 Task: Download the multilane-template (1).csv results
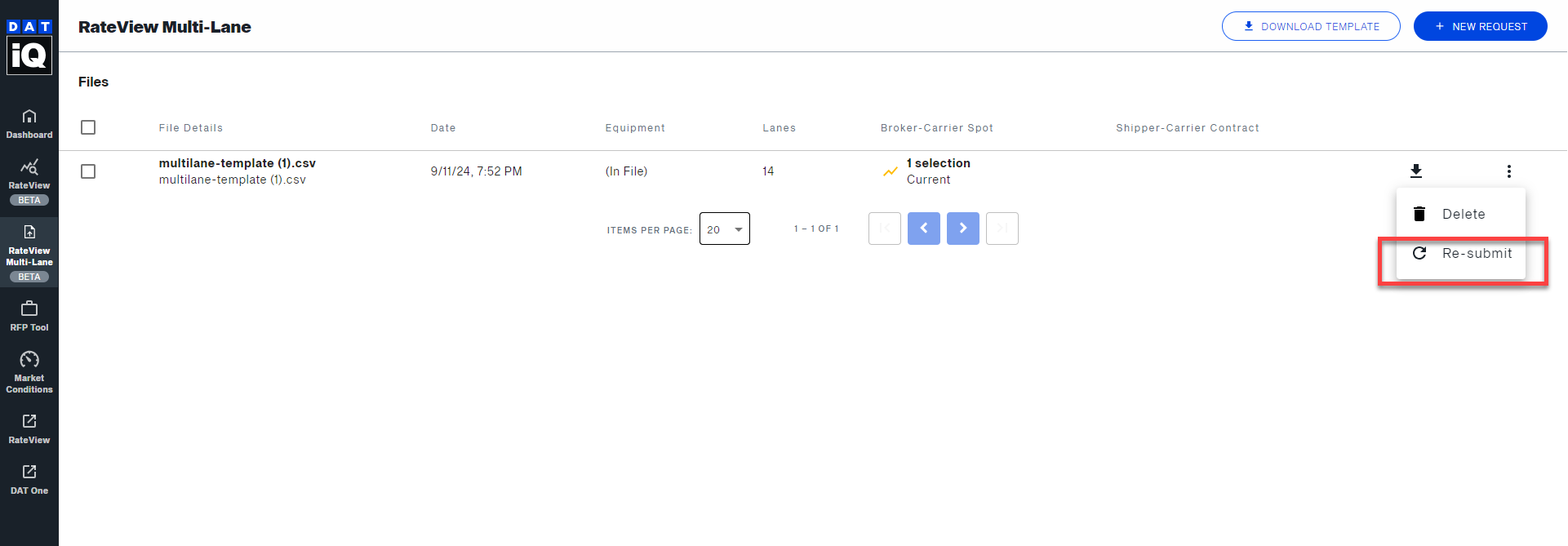[1416, 171]
